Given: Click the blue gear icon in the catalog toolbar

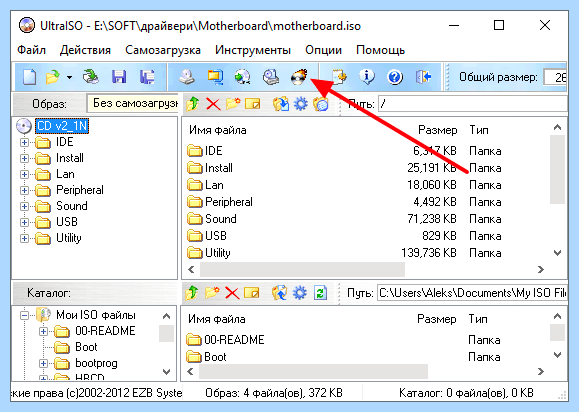Looking at the screenshot, I should point(300,293).
